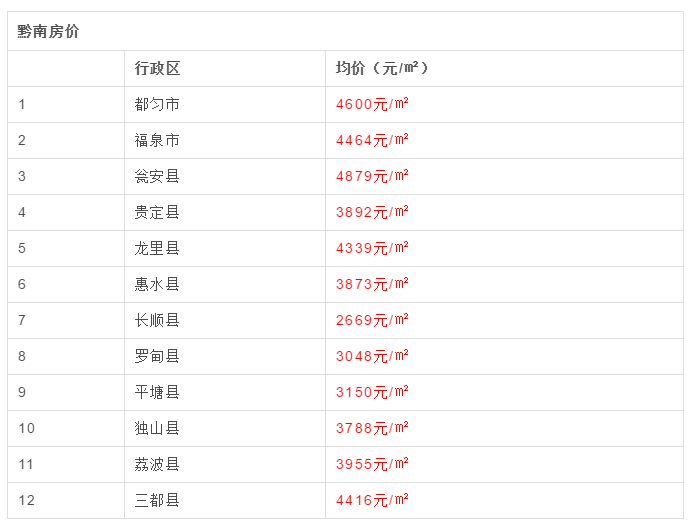Screen dimensions: 689x525
Task: Click the 行政区 column header
Action: click(x=157, y=68)
